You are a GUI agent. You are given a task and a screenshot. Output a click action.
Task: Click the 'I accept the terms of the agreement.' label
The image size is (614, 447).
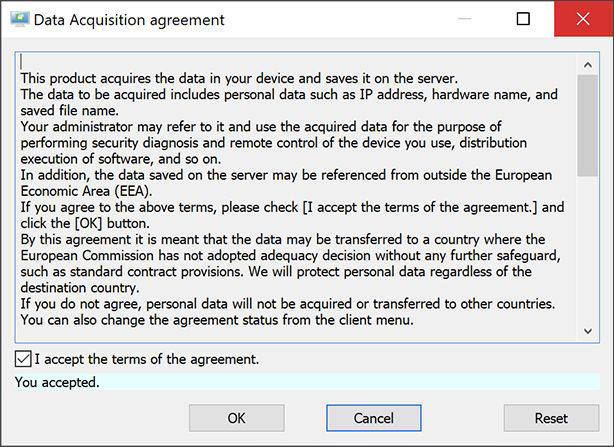[x=147, y=359]
